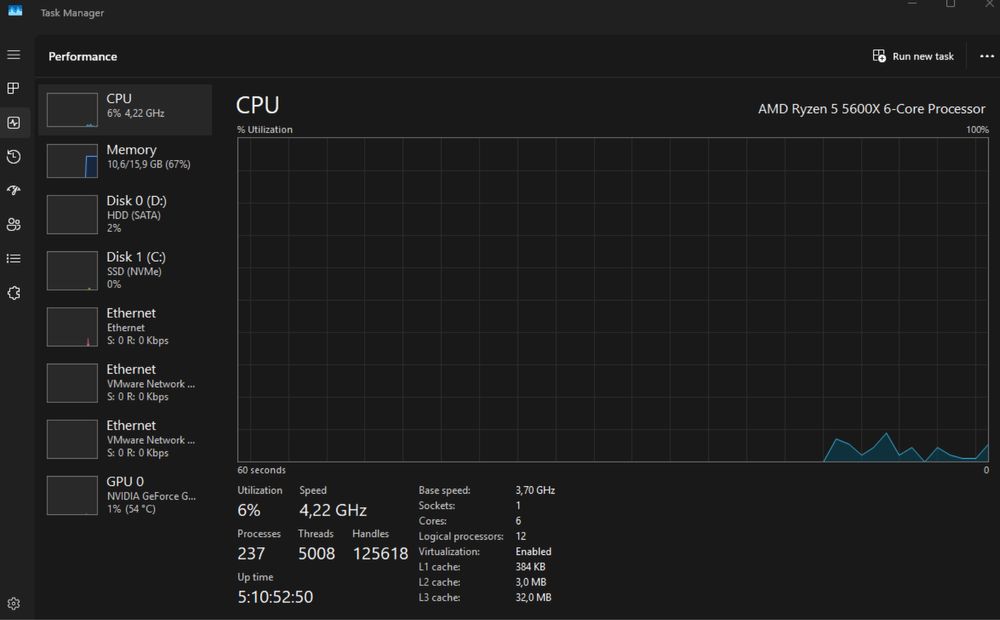The width and height of the screenshot is (1000, 620).
Task: Select the Memory performance item
Action: pyautogui.click(x=125, y=160)
